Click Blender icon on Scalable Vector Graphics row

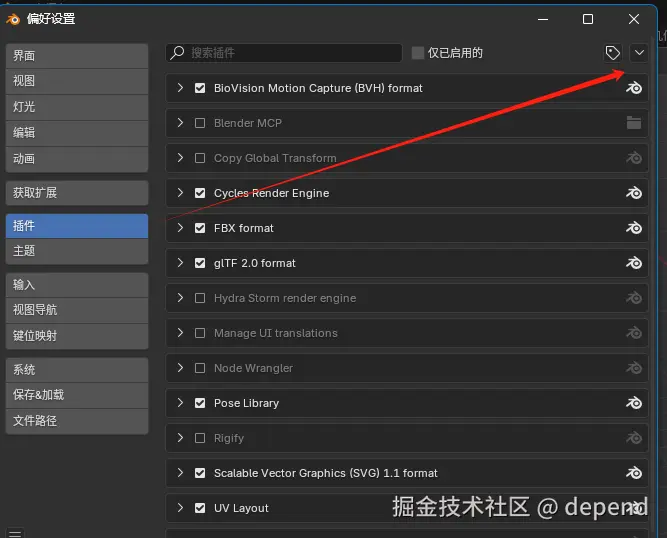click(633, 473)
